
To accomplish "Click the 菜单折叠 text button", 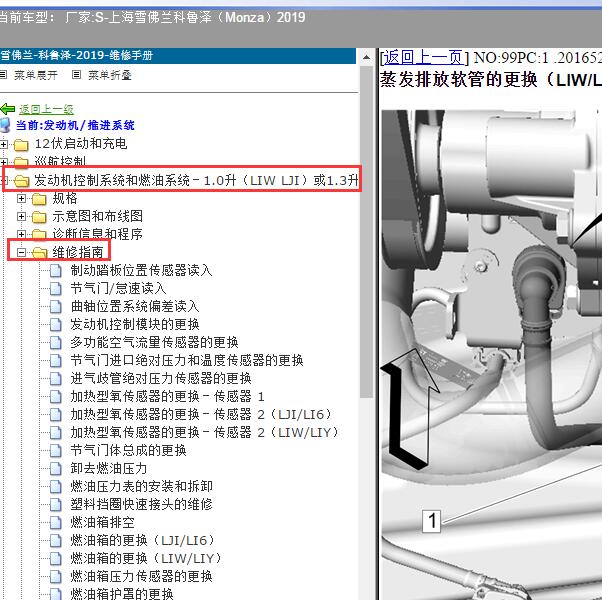I will tap(110, 75).
